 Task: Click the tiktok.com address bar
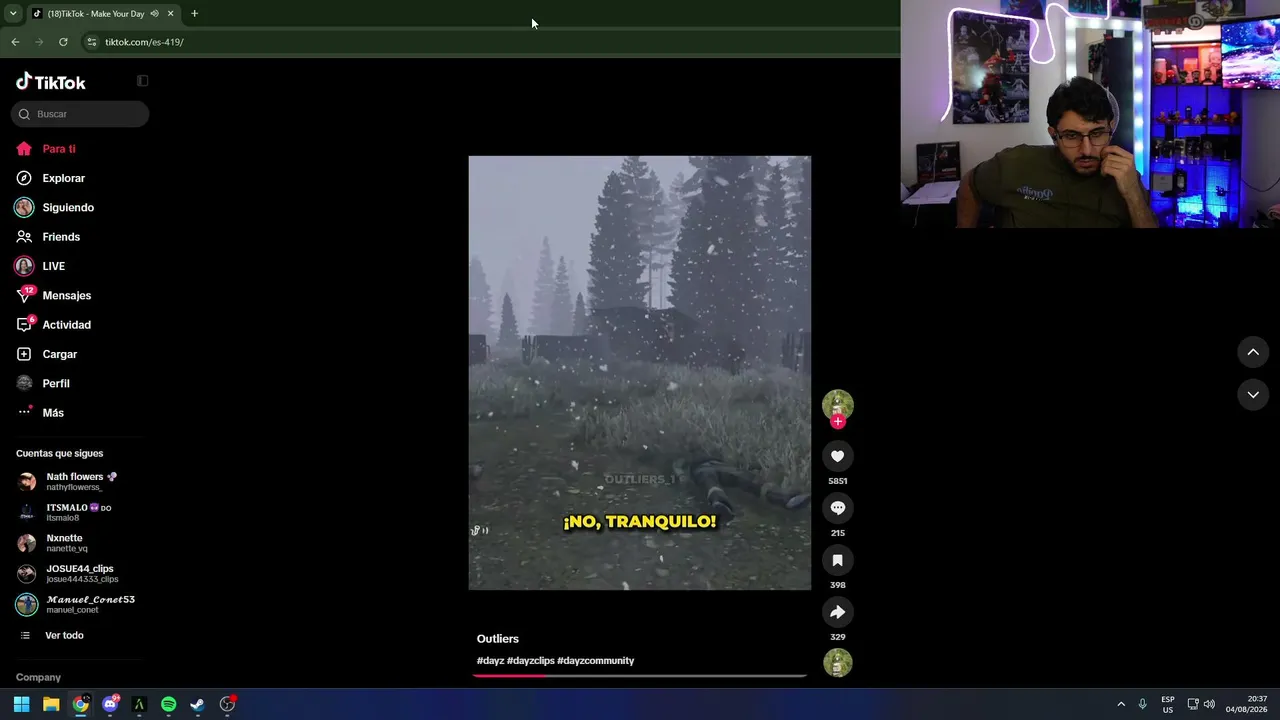pos(490,42)
